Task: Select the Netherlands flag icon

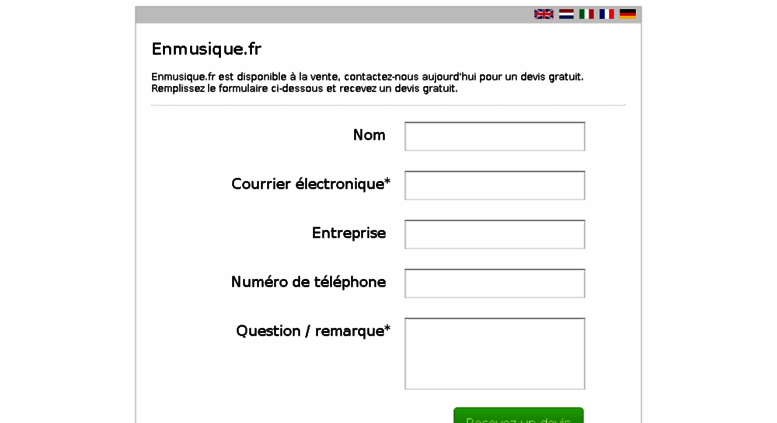Action: (566, 14)
